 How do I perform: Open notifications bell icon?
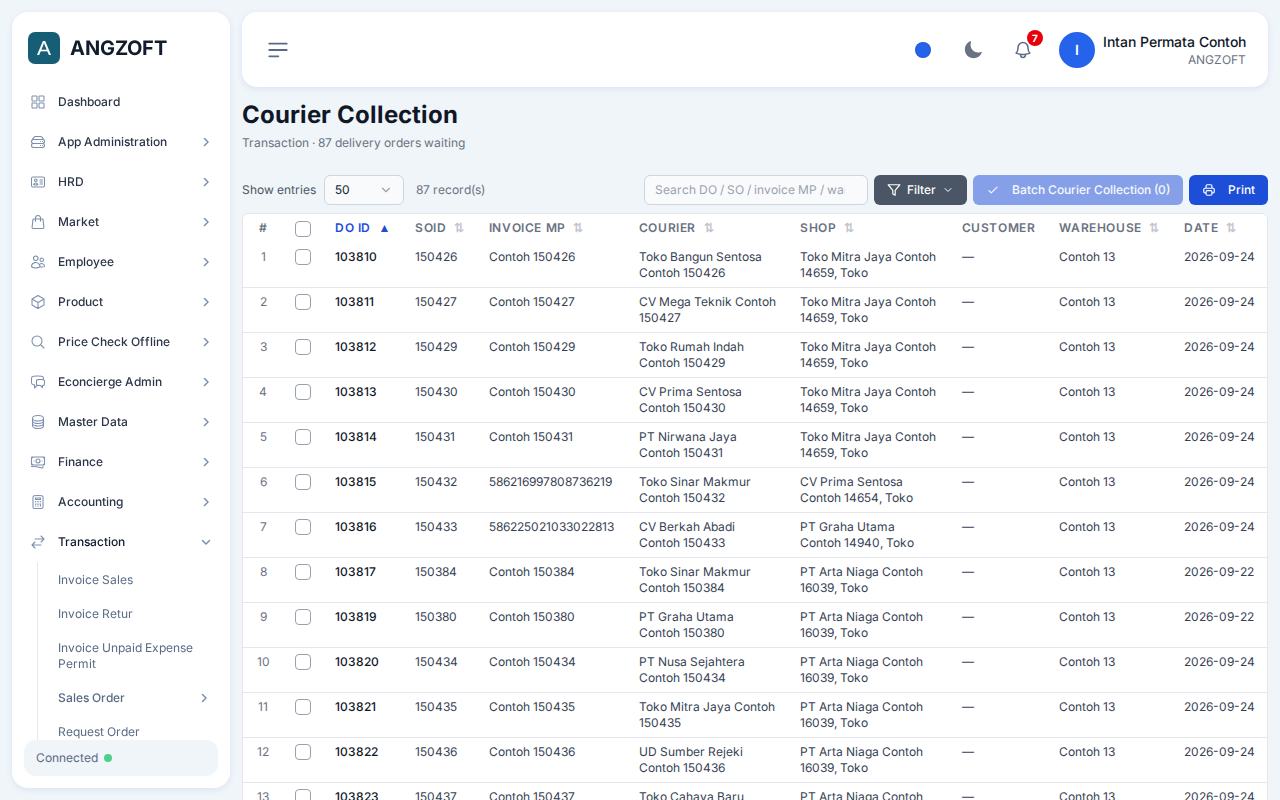pos(1023,50)
